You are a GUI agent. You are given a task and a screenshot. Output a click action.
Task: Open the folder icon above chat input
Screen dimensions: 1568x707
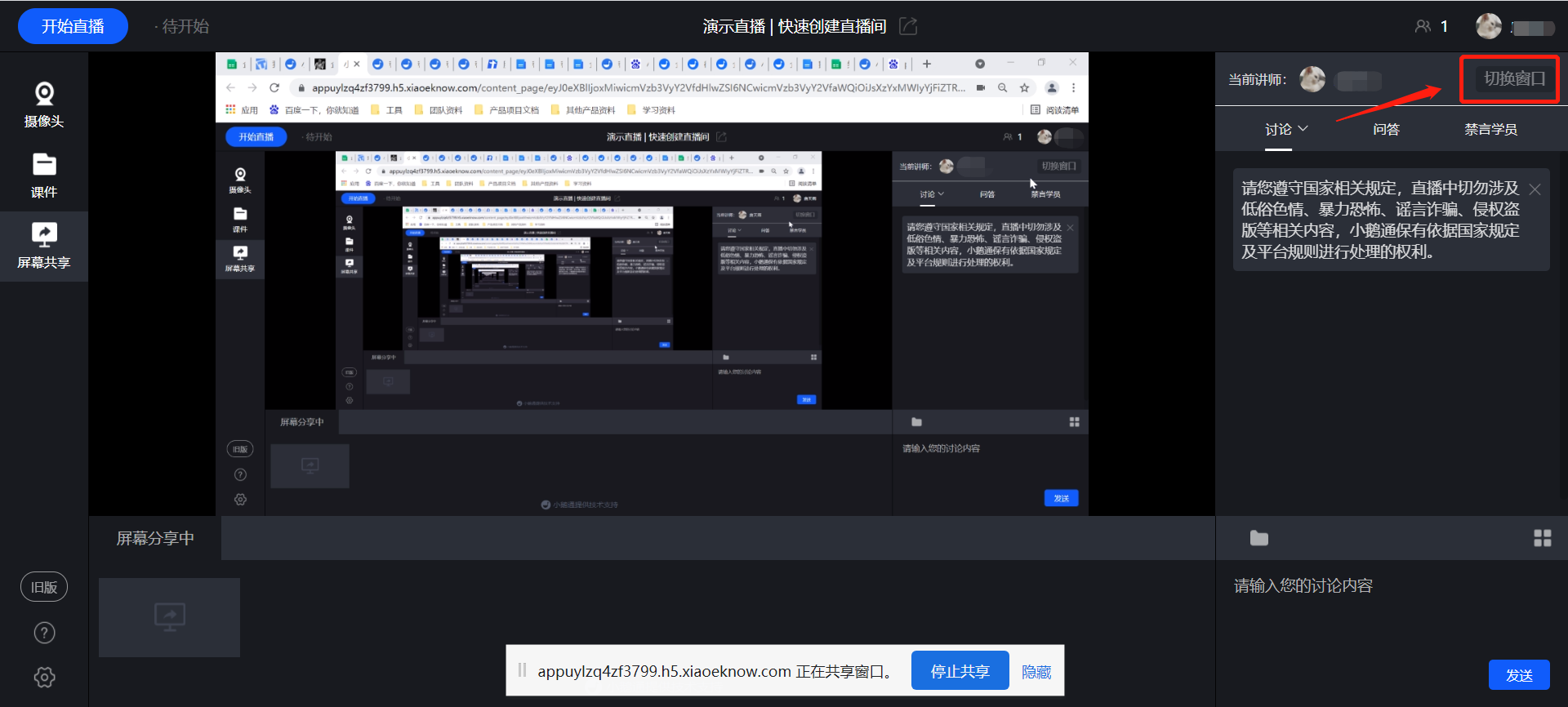pyautogui.click(x=1258, y=538)
